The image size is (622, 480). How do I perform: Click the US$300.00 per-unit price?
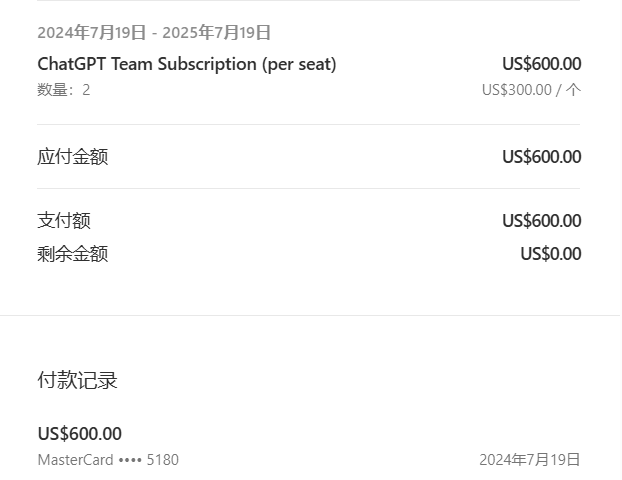pos(516,90)
